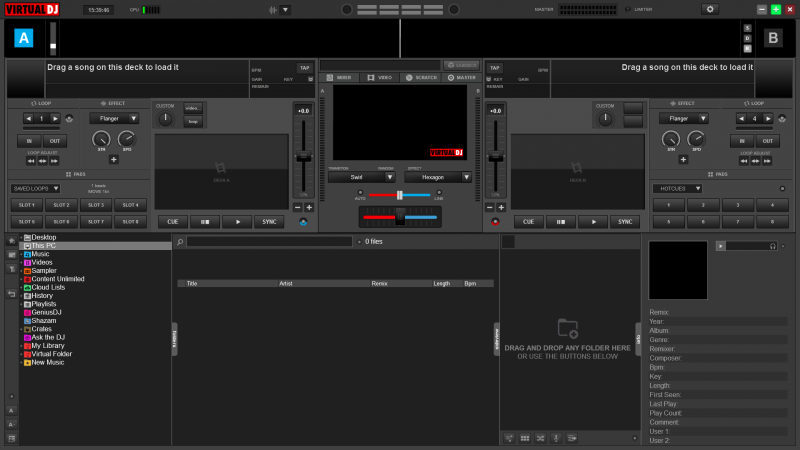Toggle SANDBOX mode
The image size is (800, 450).
point(461,65)
